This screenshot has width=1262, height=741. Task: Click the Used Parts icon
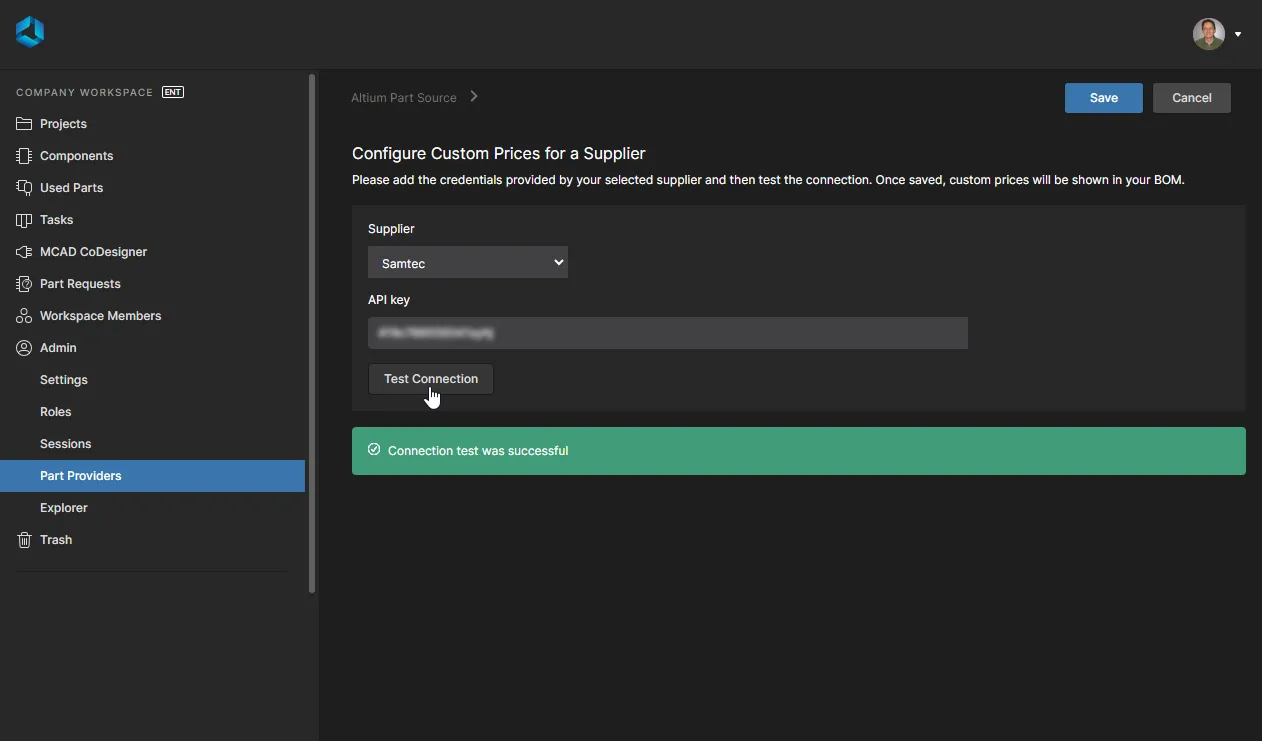point(24,188)
